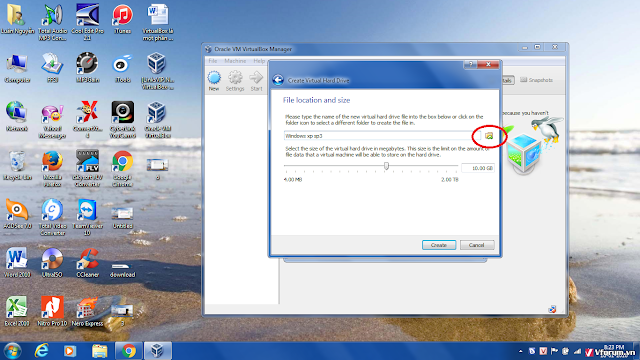Open the Machine menu in VirtualBox Manager
Viewport: 640px width, 360px height.
235,61
